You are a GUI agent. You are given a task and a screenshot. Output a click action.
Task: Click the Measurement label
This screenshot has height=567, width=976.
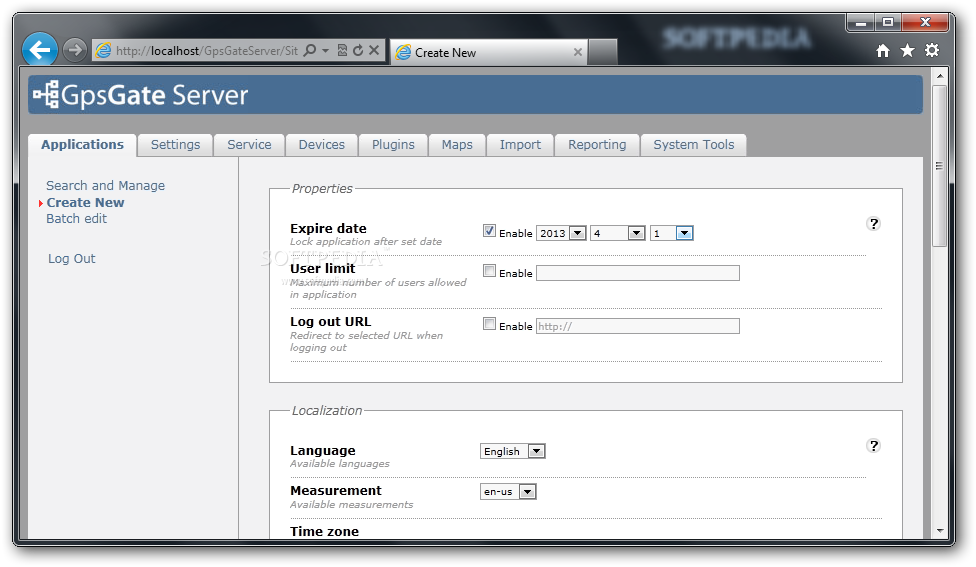336,490
